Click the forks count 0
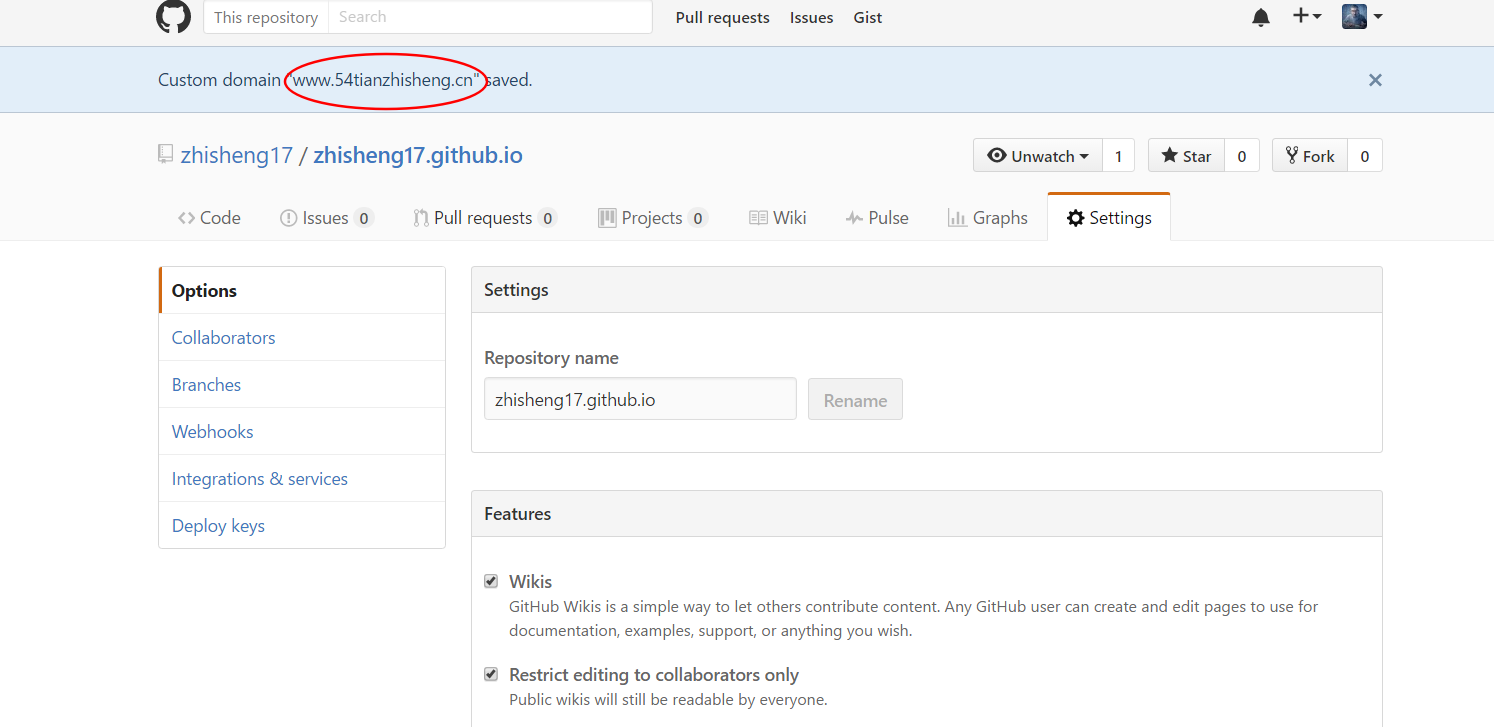Image resolution: width=1494 pixels, height=727 pixels. tap(1365, 156)
